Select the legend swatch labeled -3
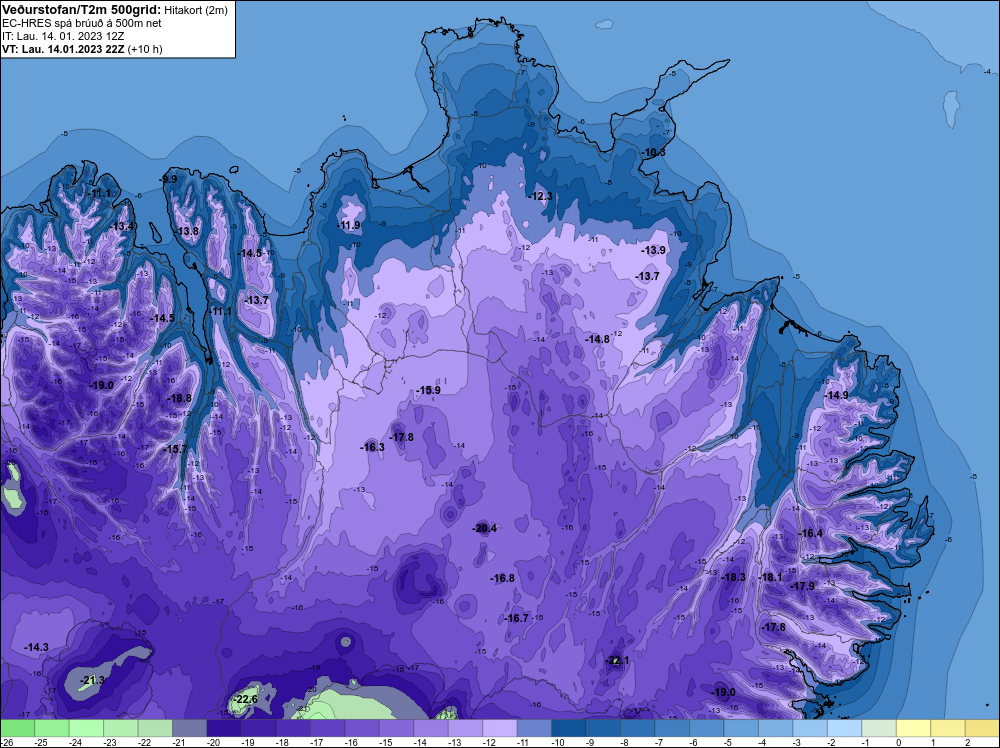This screenshot has height=748, width=1000. (810, 728)
